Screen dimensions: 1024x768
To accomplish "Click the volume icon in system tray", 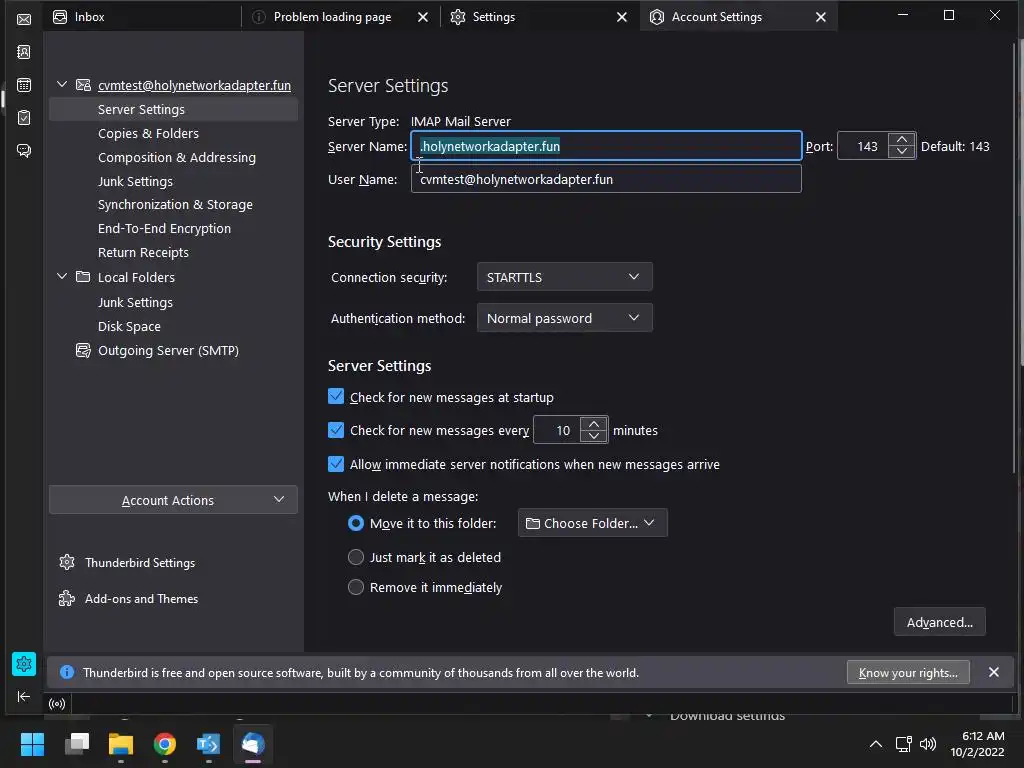I will [x=928, y=744].
